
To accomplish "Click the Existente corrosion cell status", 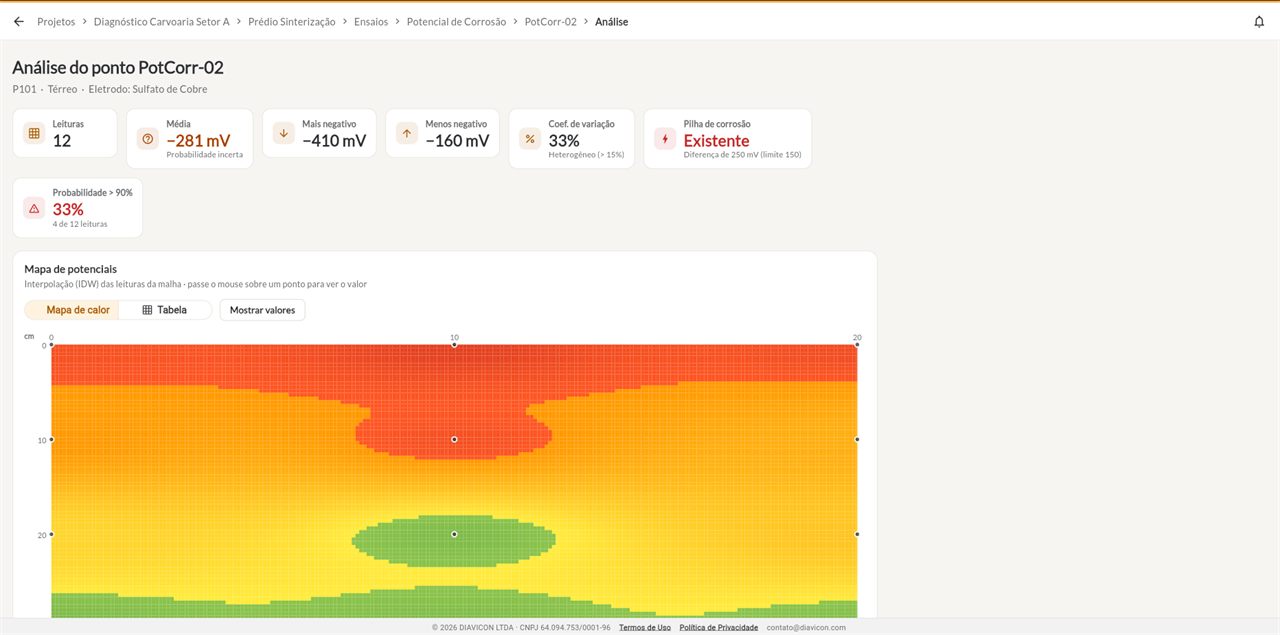I will click(716, 141).
